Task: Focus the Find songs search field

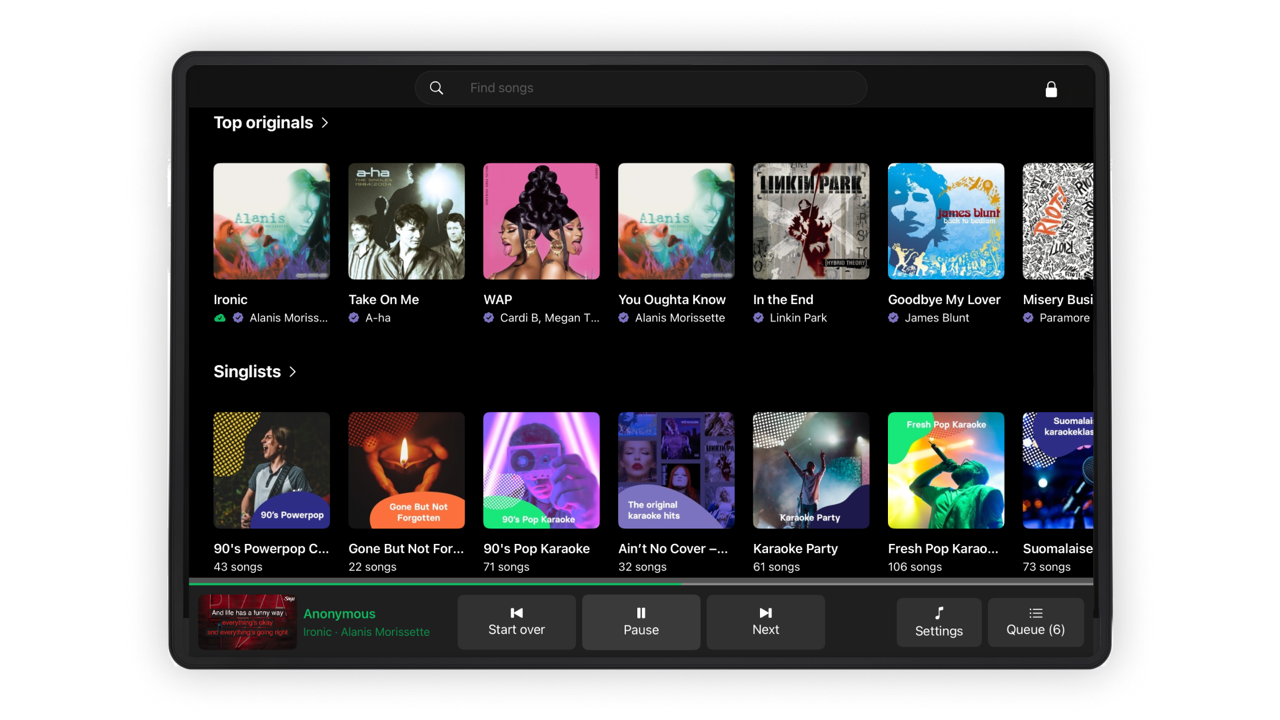Action: pyautogui.click(x=641, y=88)
